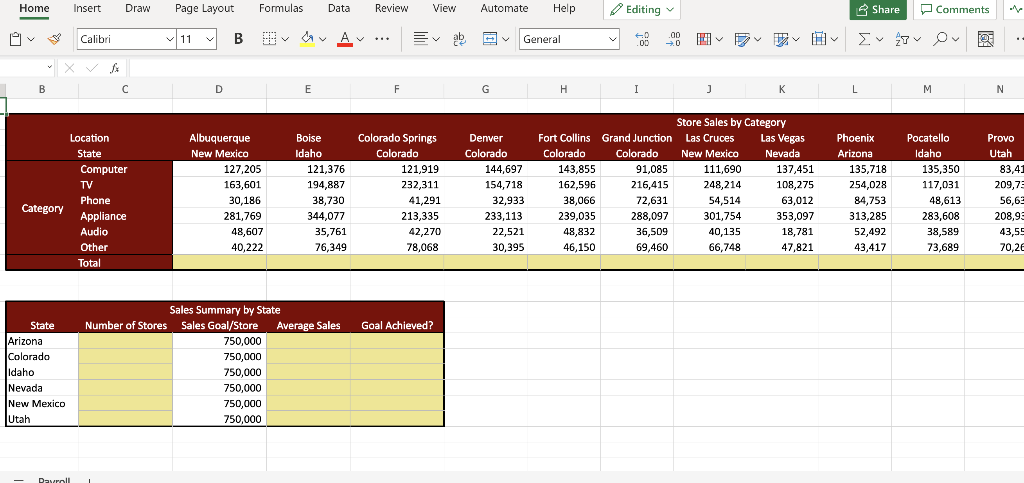Click the Cell Styles icon

click(742, 39)
